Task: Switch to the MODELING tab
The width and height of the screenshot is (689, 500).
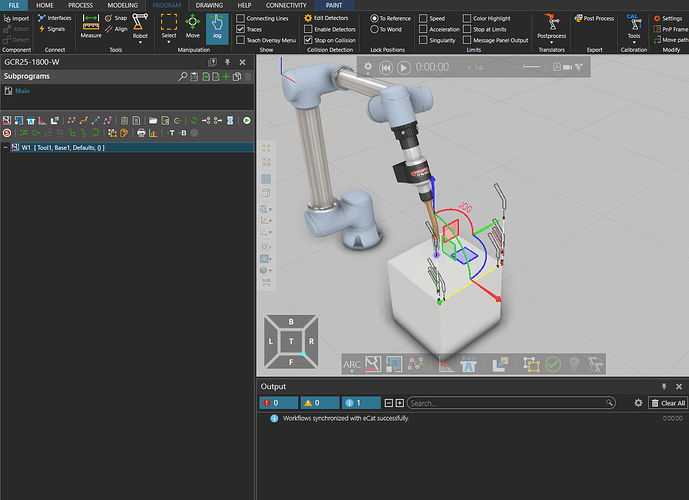Action: (123, 5)
